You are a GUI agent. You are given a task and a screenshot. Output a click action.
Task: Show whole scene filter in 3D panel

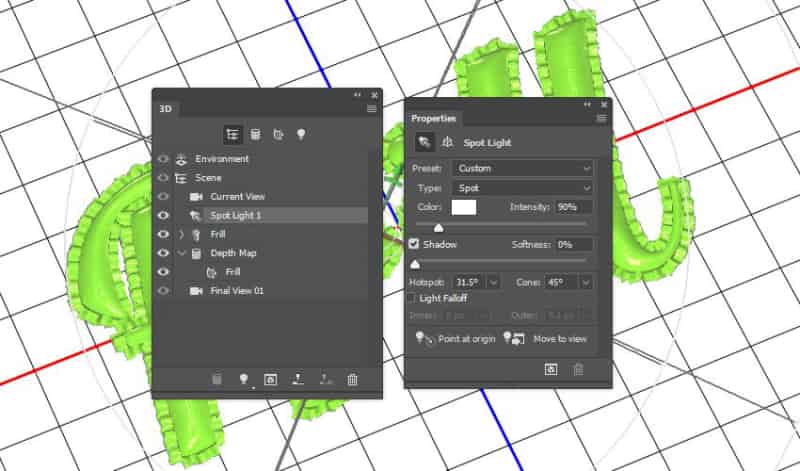point(233,135)
